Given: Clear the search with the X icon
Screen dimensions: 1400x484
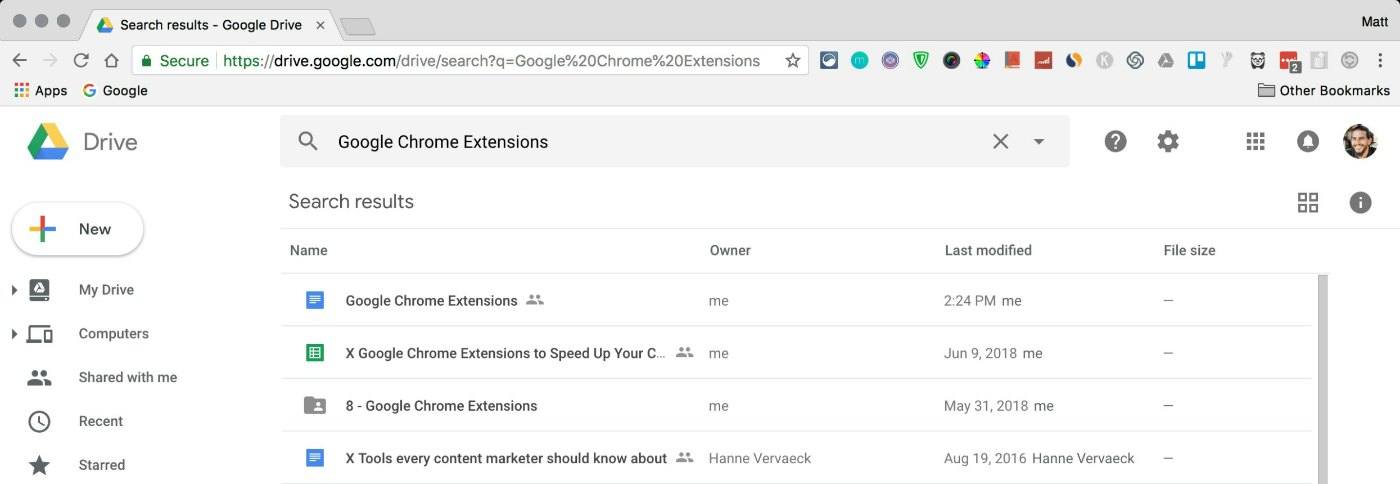Looking at the screenshot, I should point(1000,141).
